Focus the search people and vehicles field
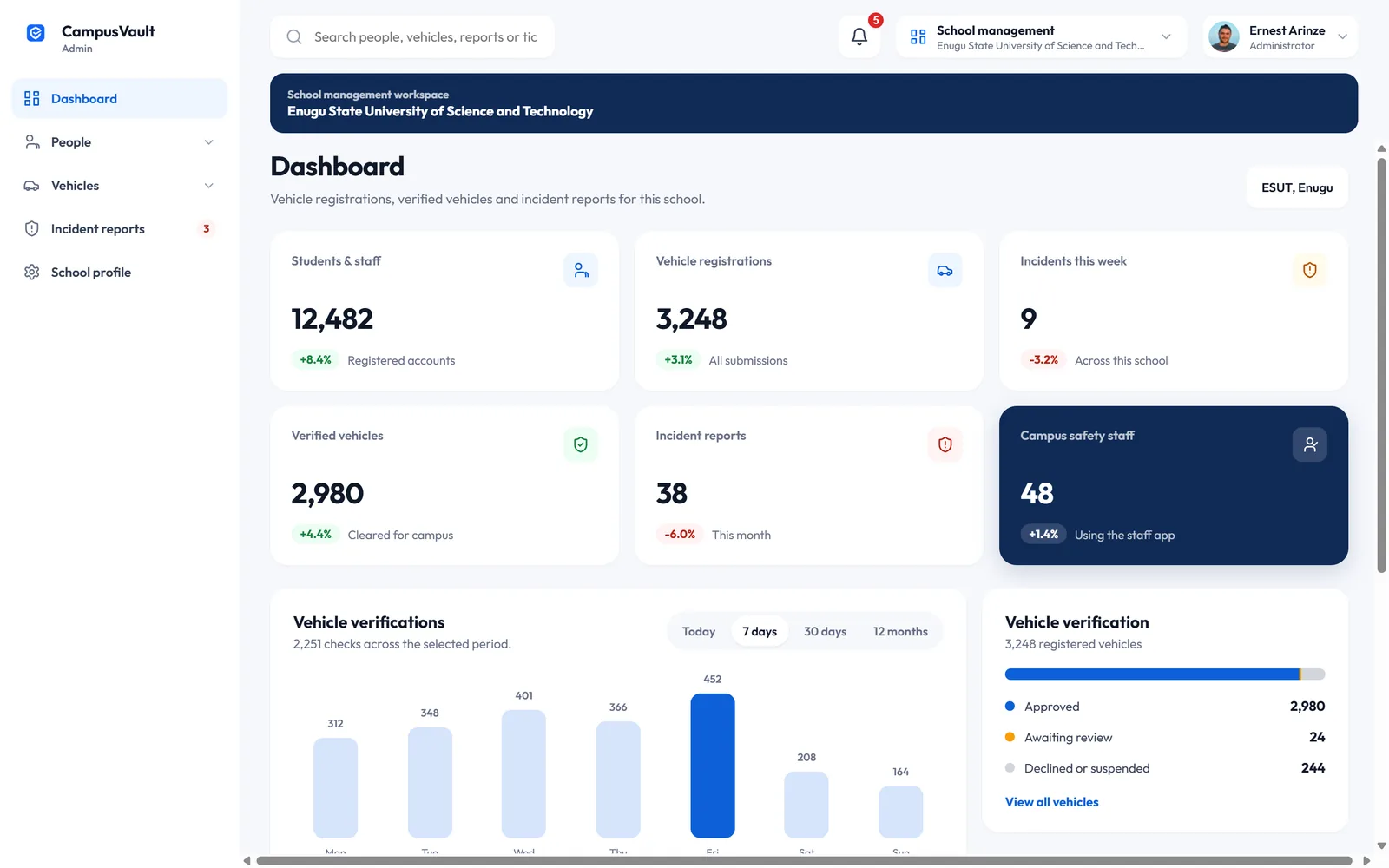 [412, 36]
